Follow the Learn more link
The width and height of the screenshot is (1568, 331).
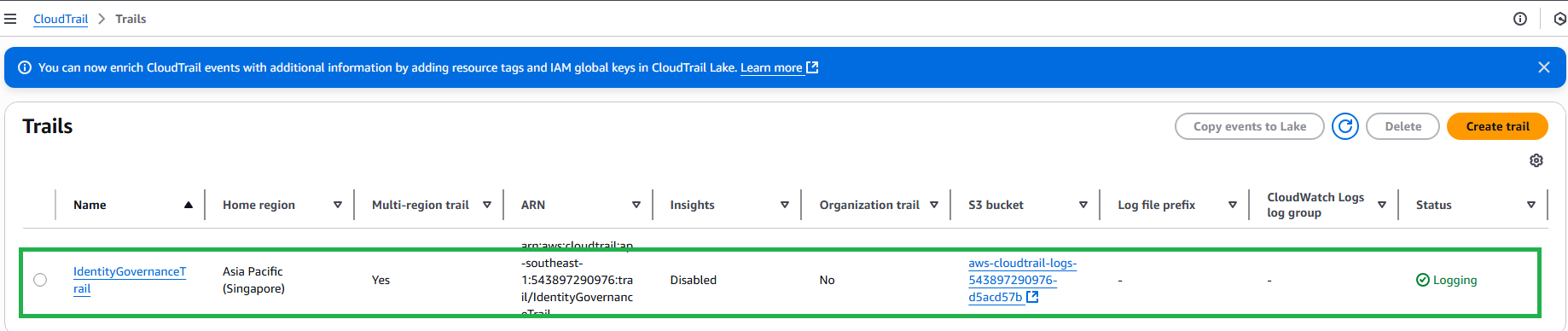click(x=771, y=67)
